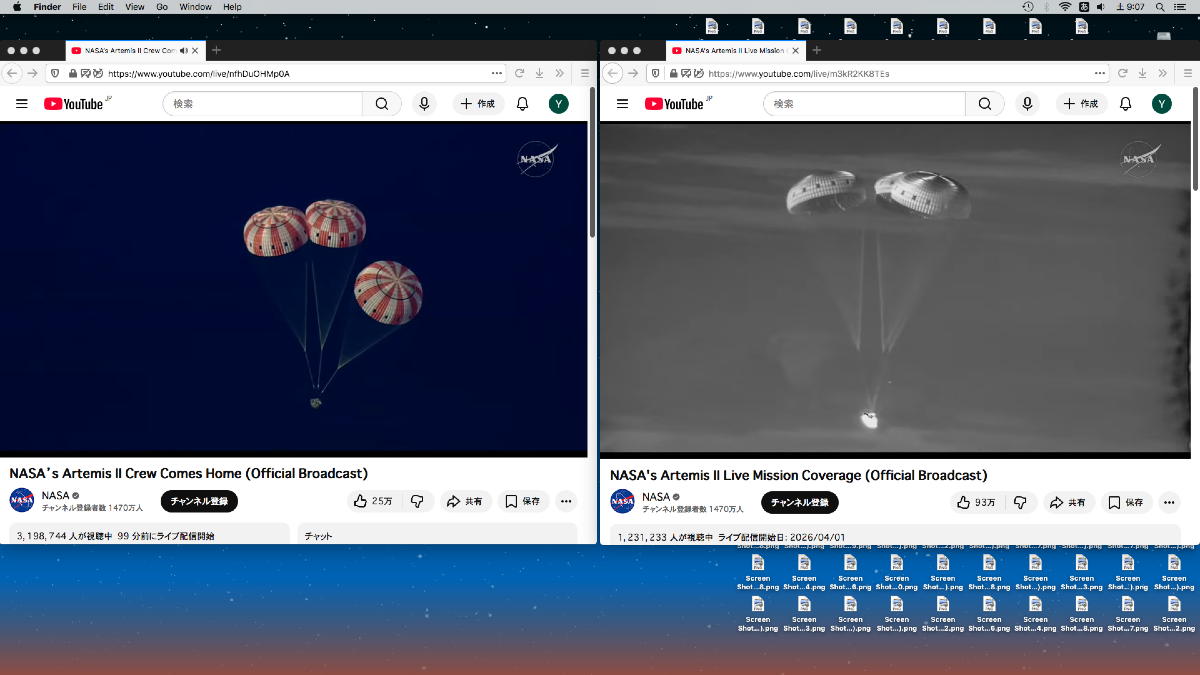
Task: Expand more actions menu under left video
Action: pos(566,501)
